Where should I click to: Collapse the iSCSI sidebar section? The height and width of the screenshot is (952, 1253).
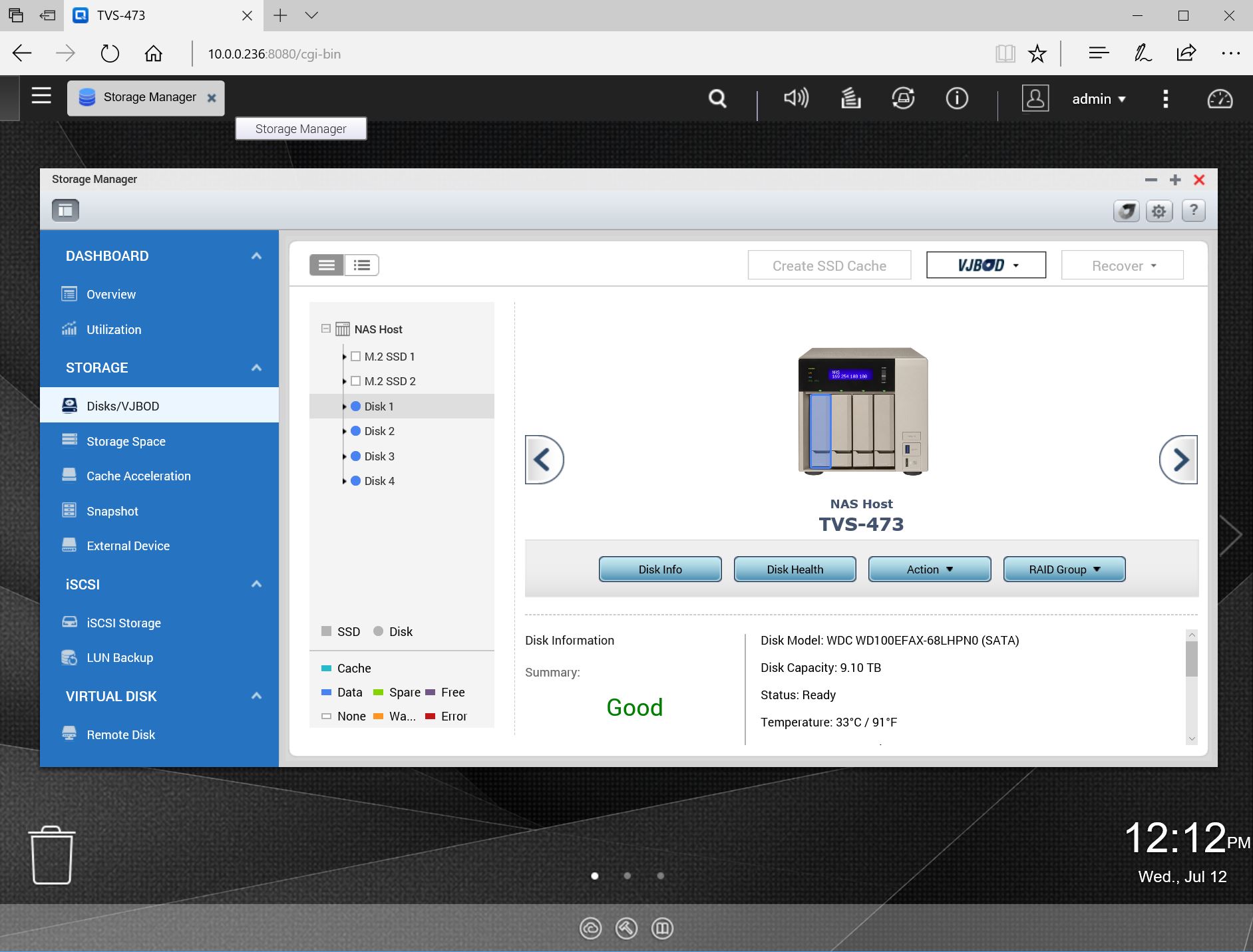(x=256, y=584)
